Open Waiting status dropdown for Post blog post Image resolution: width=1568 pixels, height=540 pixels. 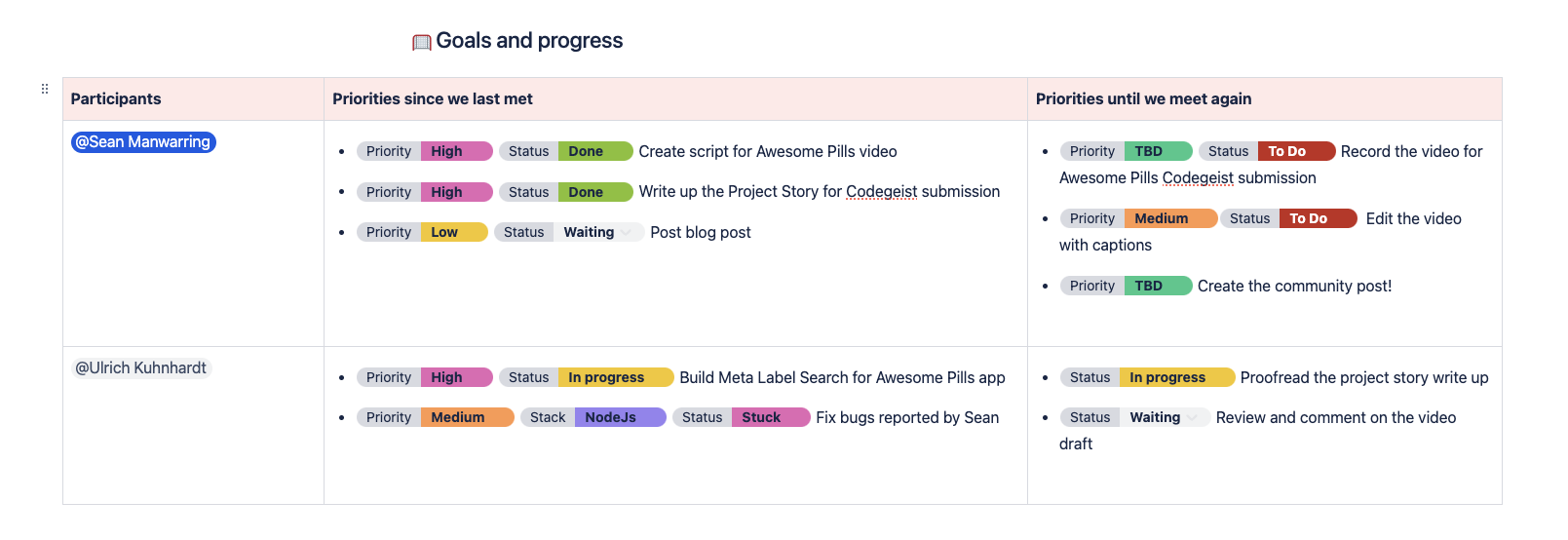tap(626, 232)
